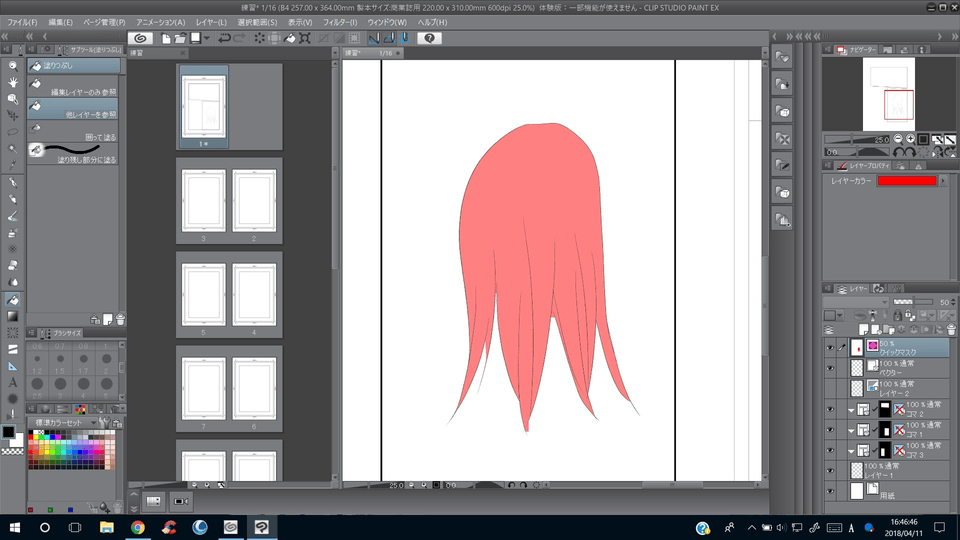960x540 pixels.
Task: Open help question mark button
Action: (429, 38)
